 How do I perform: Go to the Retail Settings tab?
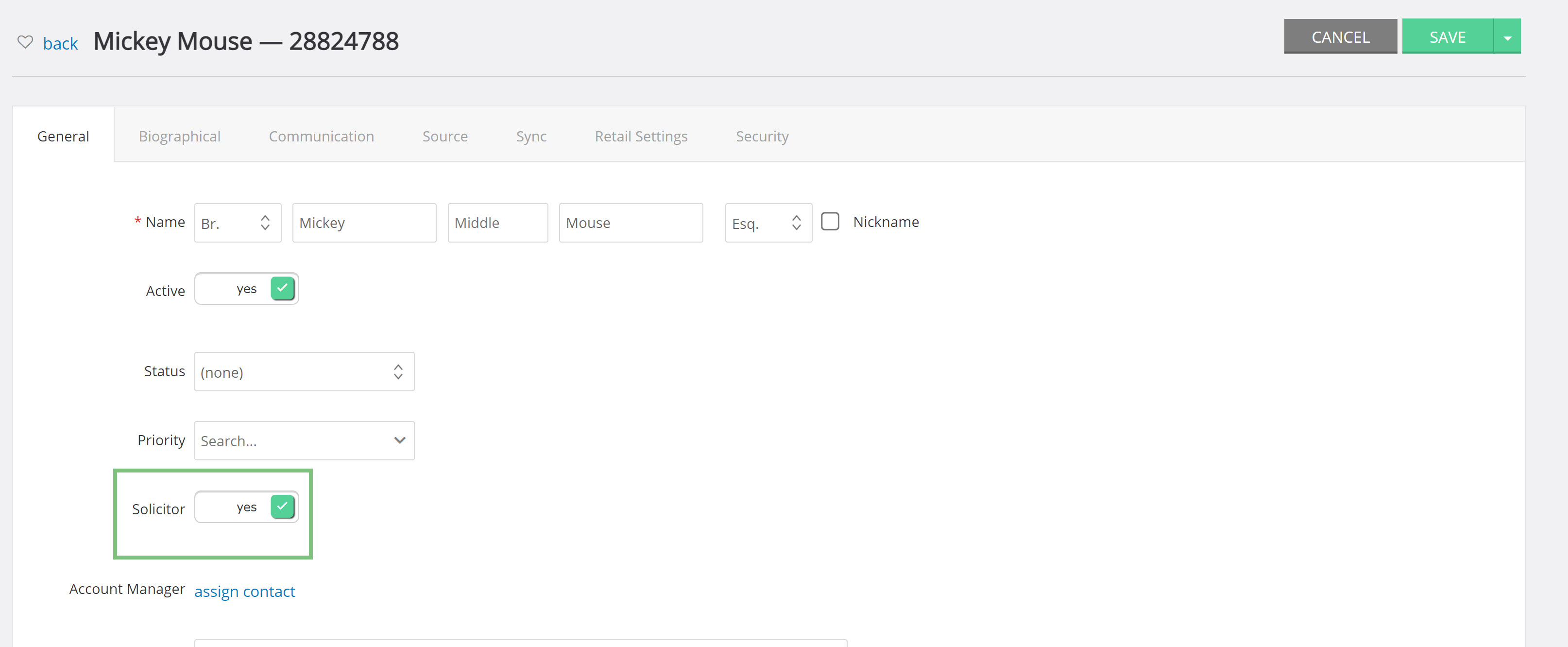coord(641,136)
